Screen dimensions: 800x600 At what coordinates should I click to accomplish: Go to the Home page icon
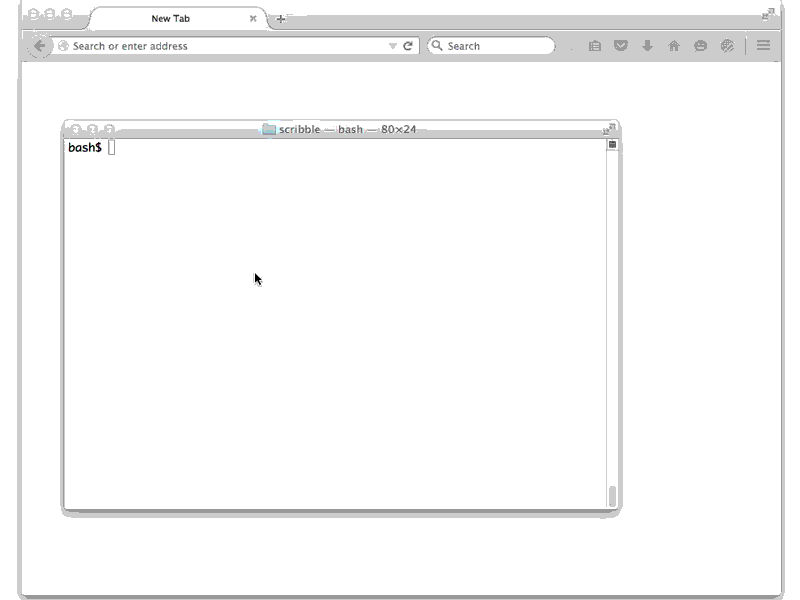pyautogui.click(x=674, y=46)
